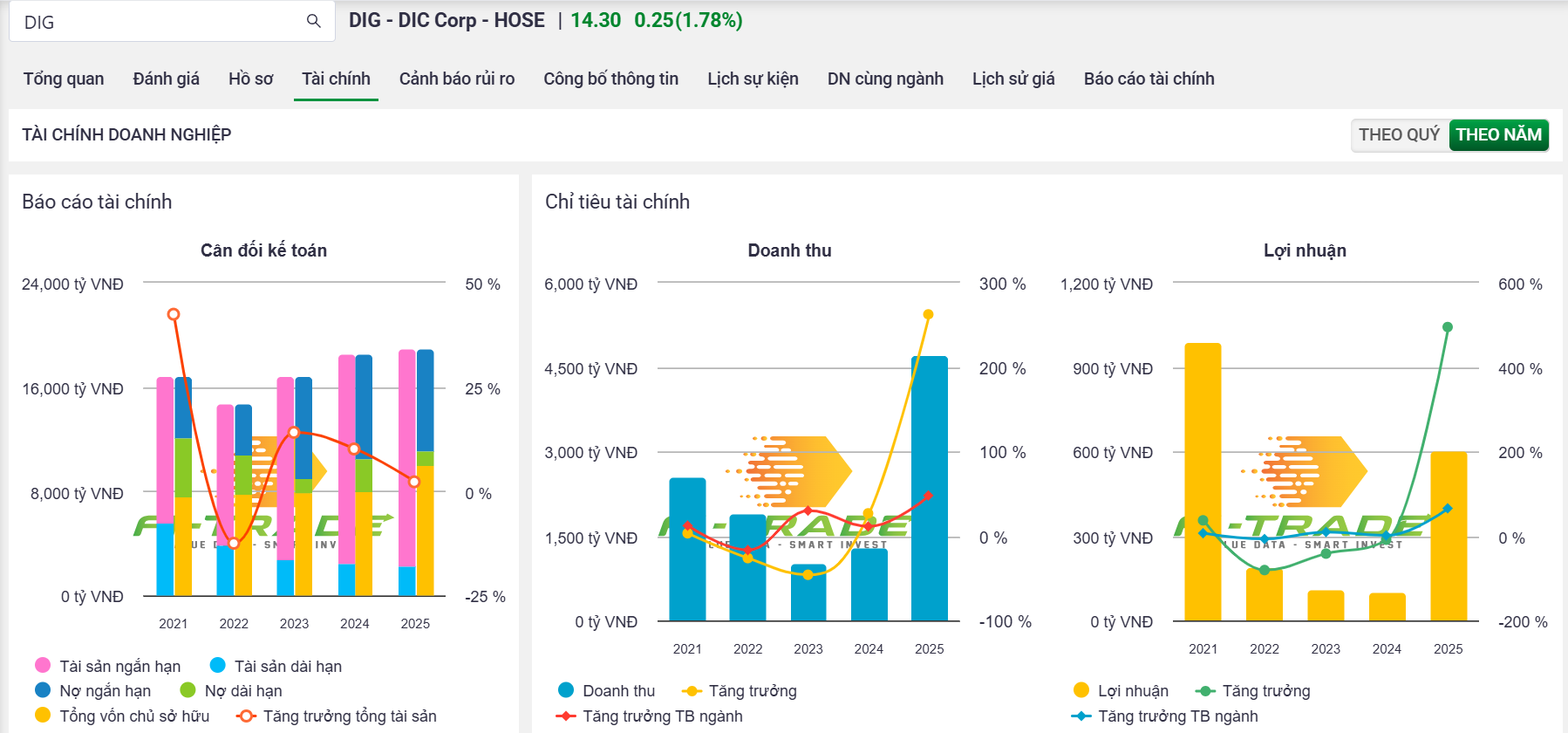Viewport: 1568px width, 733px height.
Task: Toggle the Lợi nhuận legend marker
Action: [1081, 690]
